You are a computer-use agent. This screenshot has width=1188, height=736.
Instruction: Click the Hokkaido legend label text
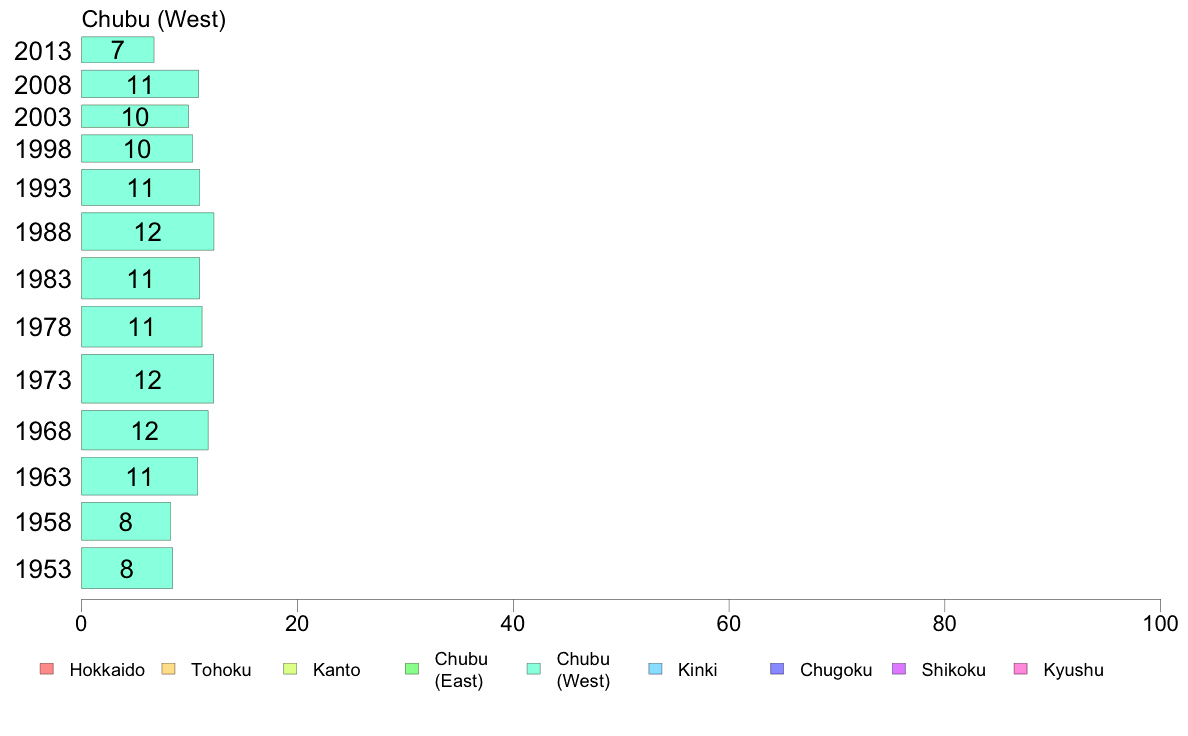pos(107,670)
